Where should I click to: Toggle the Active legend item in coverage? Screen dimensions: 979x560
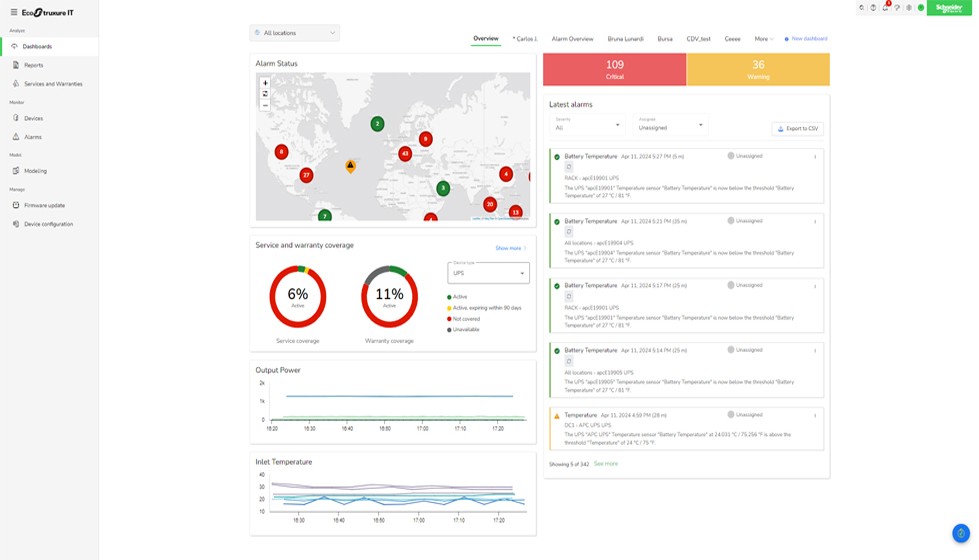pos(459,297)
